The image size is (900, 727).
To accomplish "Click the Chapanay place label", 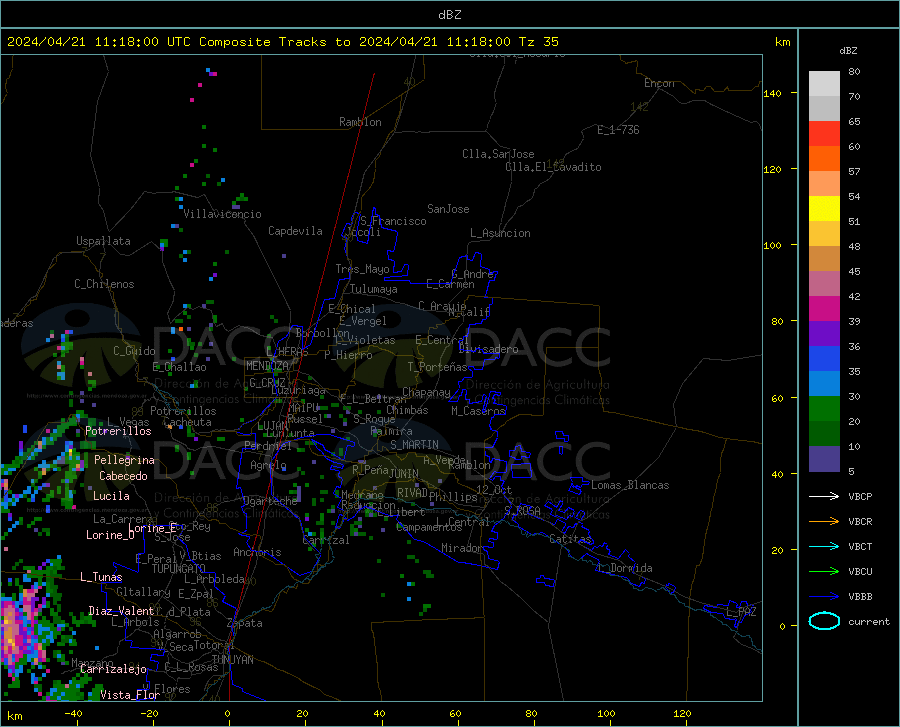I will coord(426,392).
